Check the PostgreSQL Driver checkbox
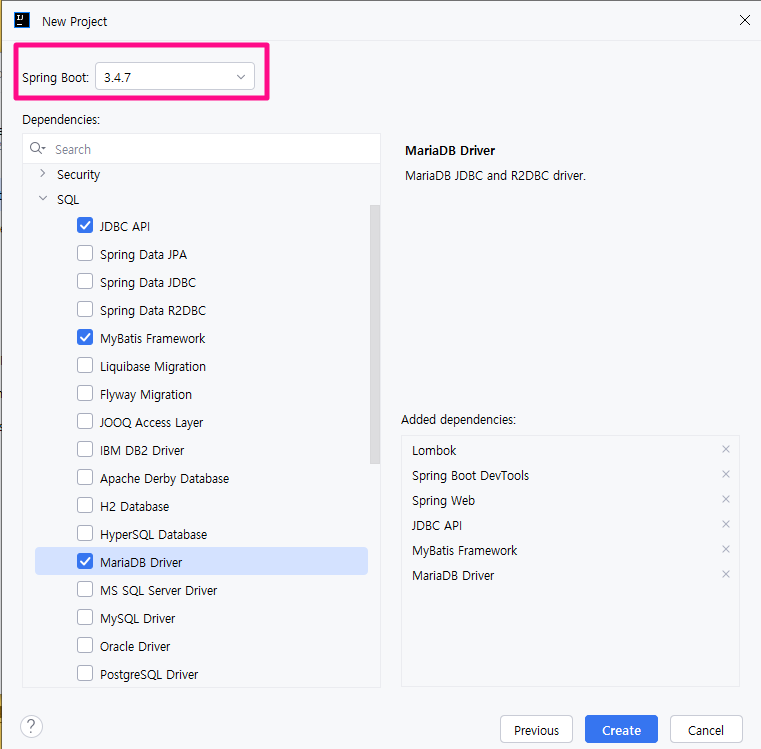 click(85, 673)
